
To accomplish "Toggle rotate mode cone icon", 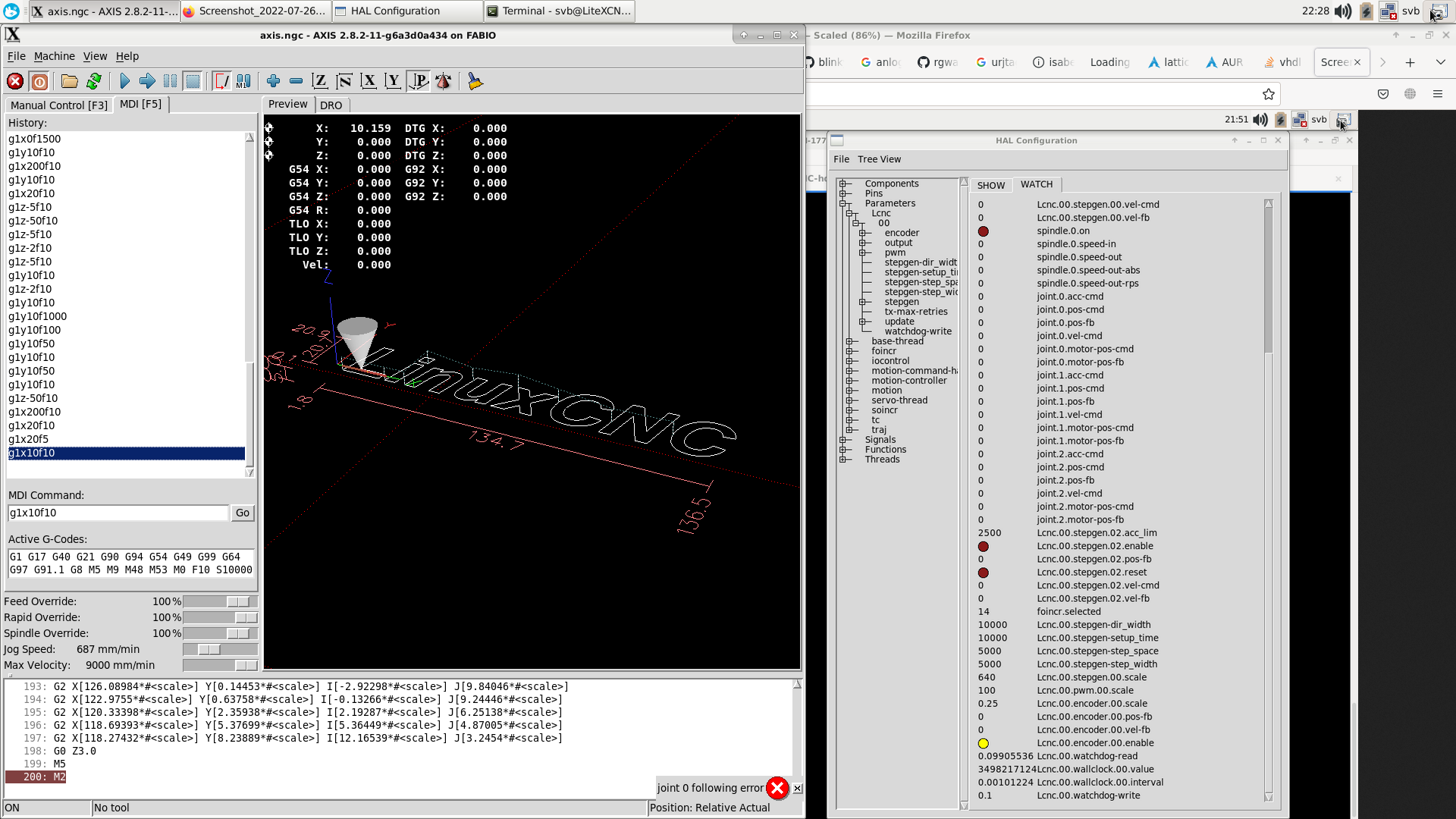I will [x=444, y=81].
